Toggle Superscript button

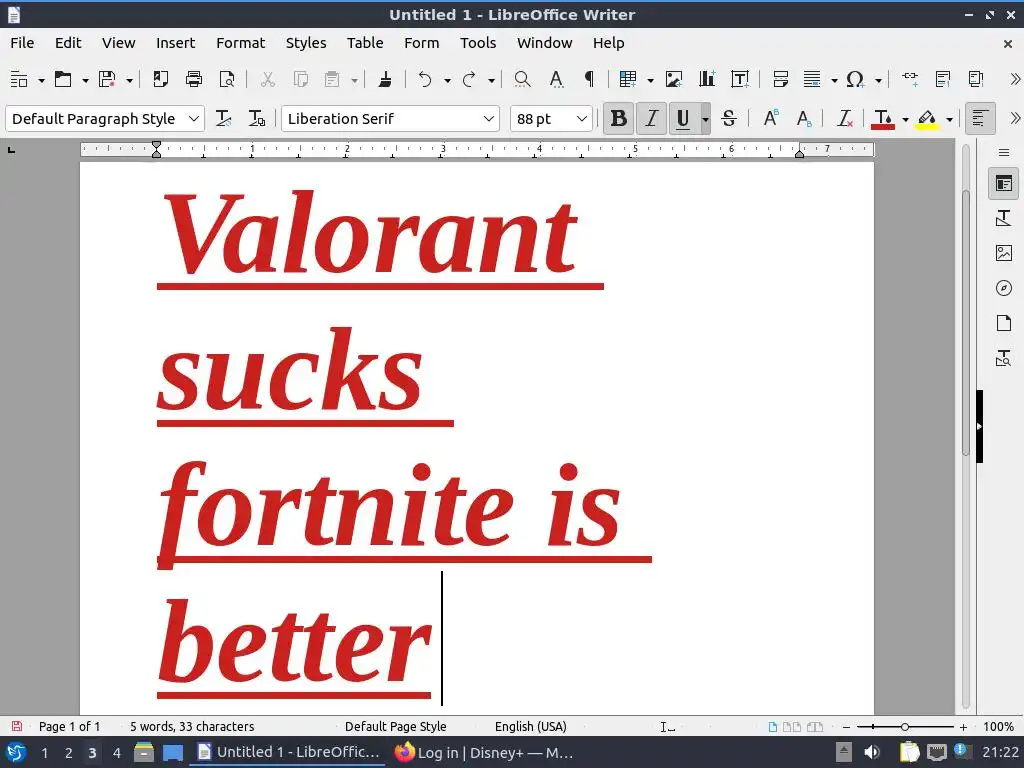point(771,119)
